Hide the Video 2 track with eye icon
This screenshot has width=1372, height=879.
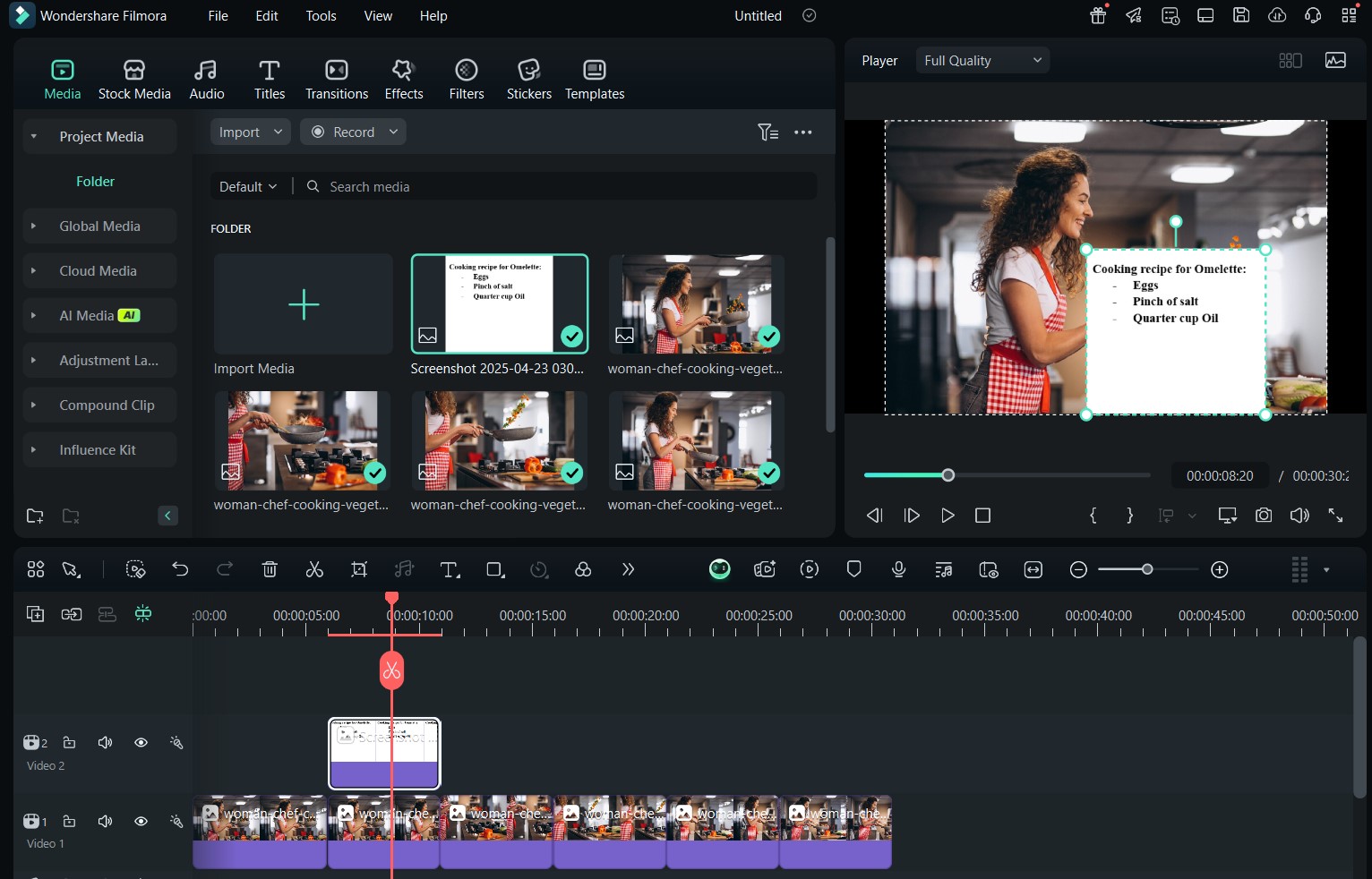[141, 743]
